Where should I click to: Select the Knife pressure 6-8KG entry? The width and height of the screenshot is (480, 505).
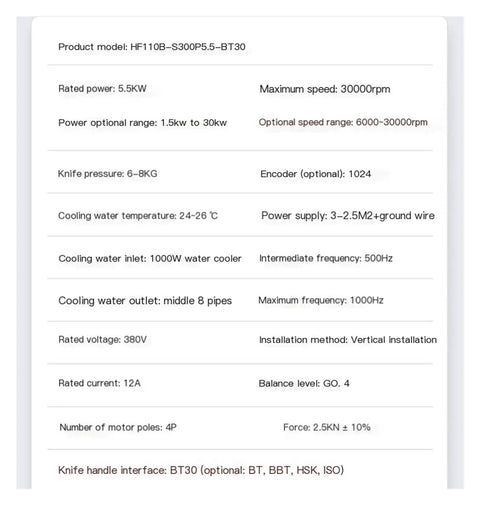pos(107,174)
